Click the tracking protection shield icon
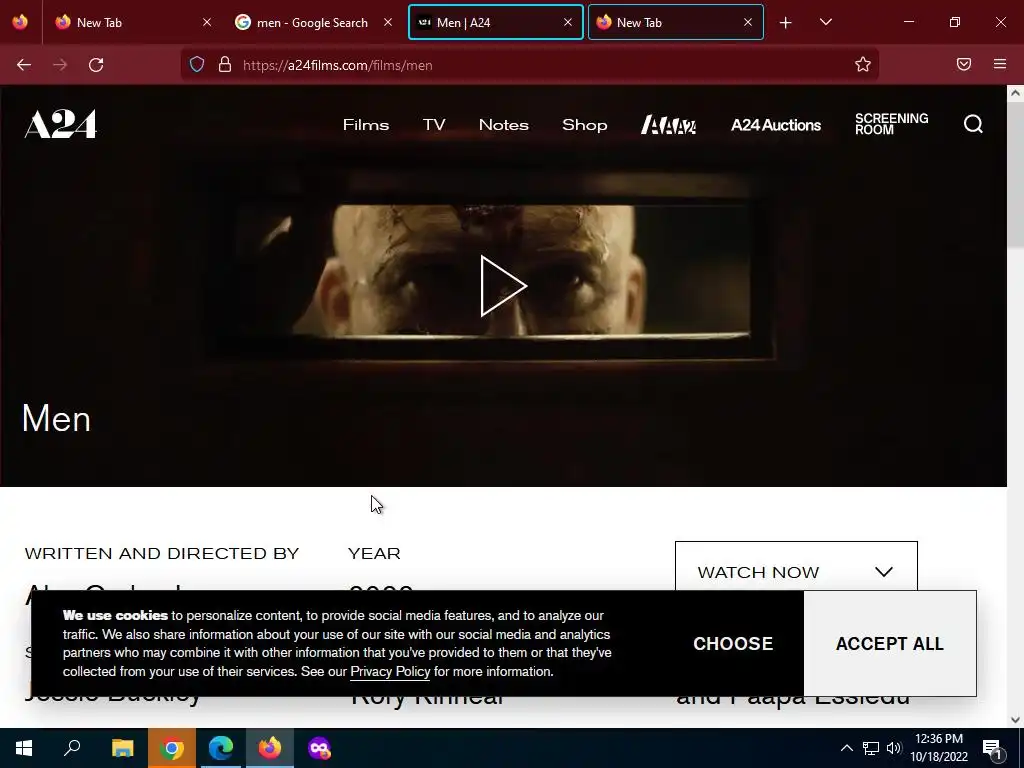The image size is (1024, 768). pos(197,65)
